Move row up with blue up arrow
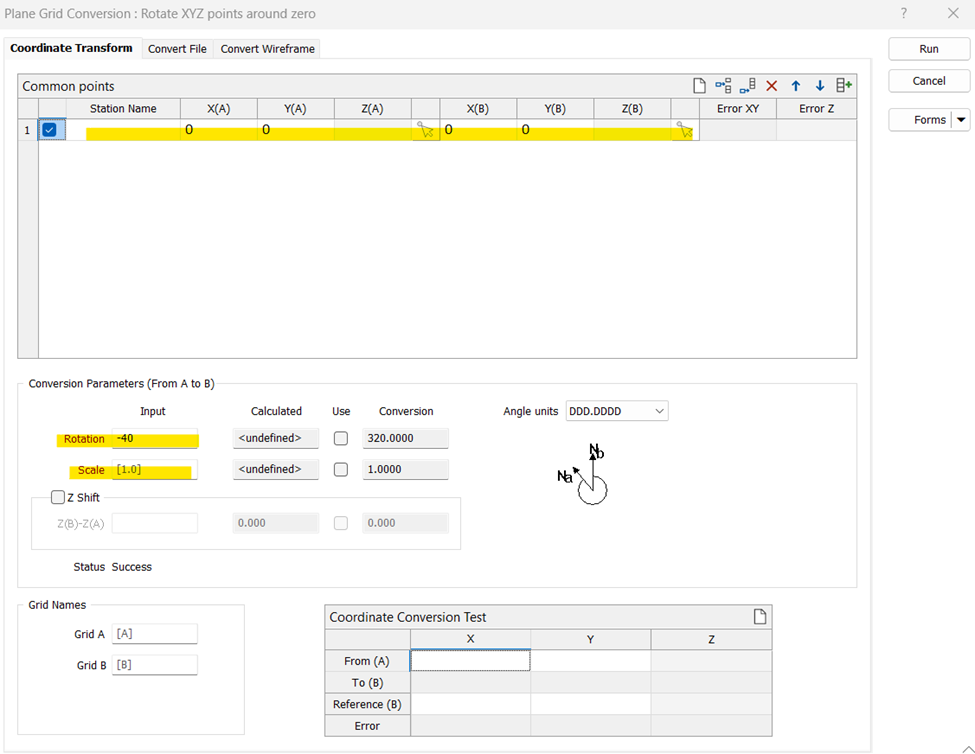Viewport: 975px width, 754px height. (796, 86)
